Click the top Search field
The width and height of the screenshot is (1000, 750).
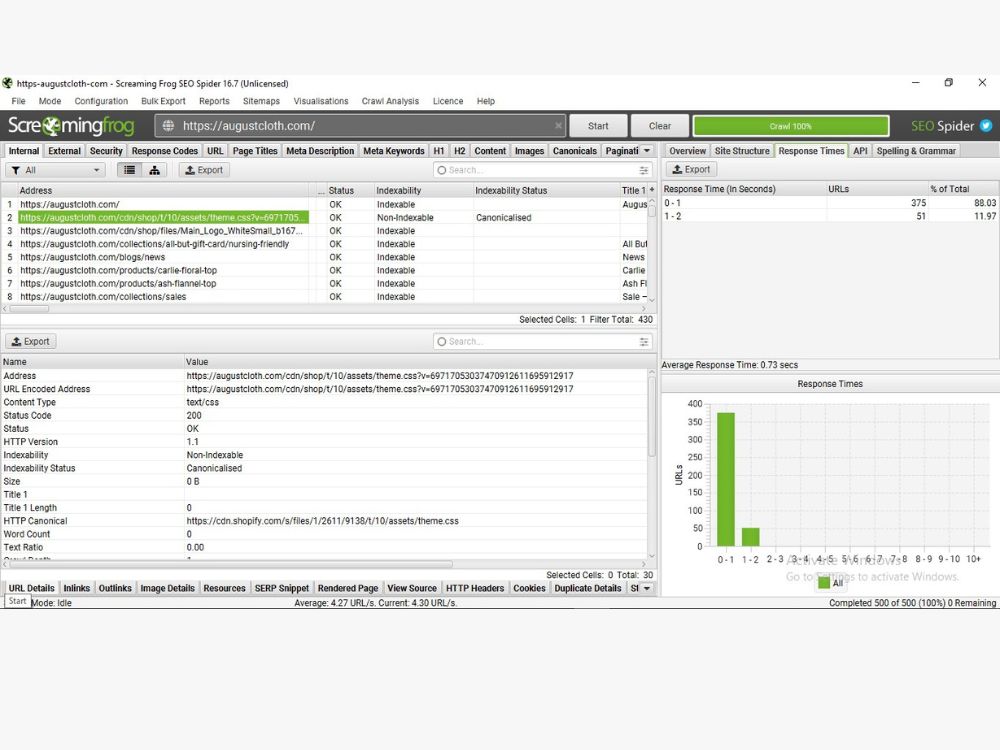[x=542, y=170]
